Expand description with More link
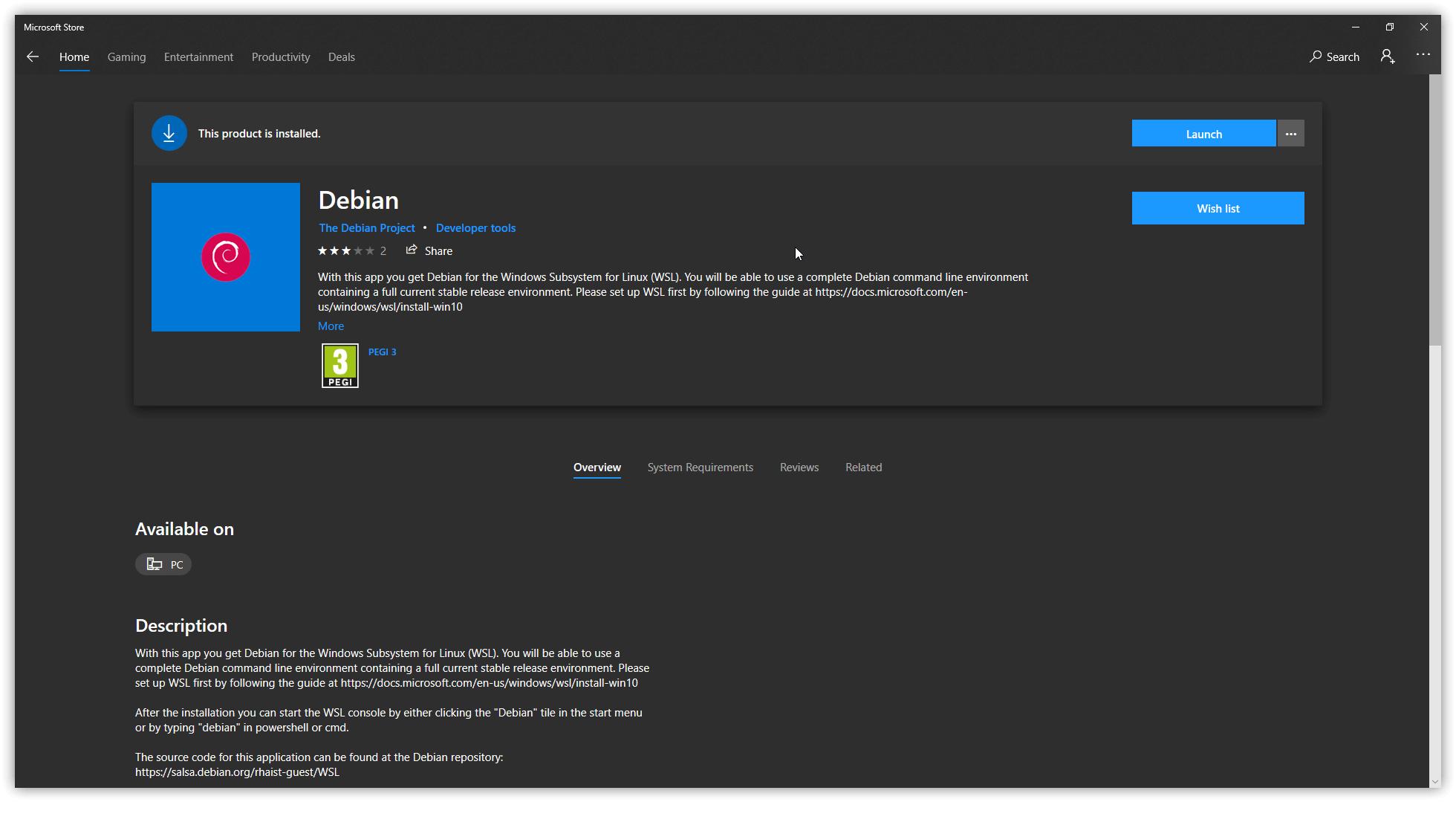 click(x=331, y=326)
